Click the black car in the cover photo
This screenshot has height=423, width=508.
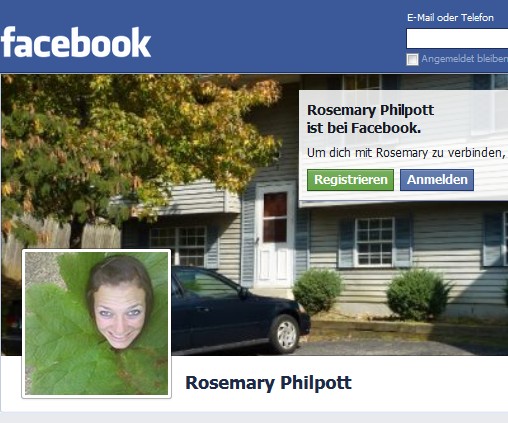coord(241,309)
